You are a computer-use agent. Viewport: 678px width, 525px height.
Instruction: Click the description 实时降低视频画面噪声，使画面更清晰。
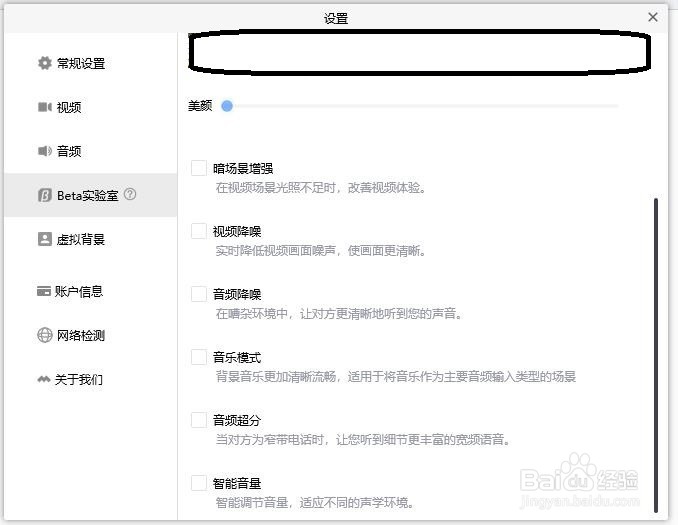pos(320,251)
